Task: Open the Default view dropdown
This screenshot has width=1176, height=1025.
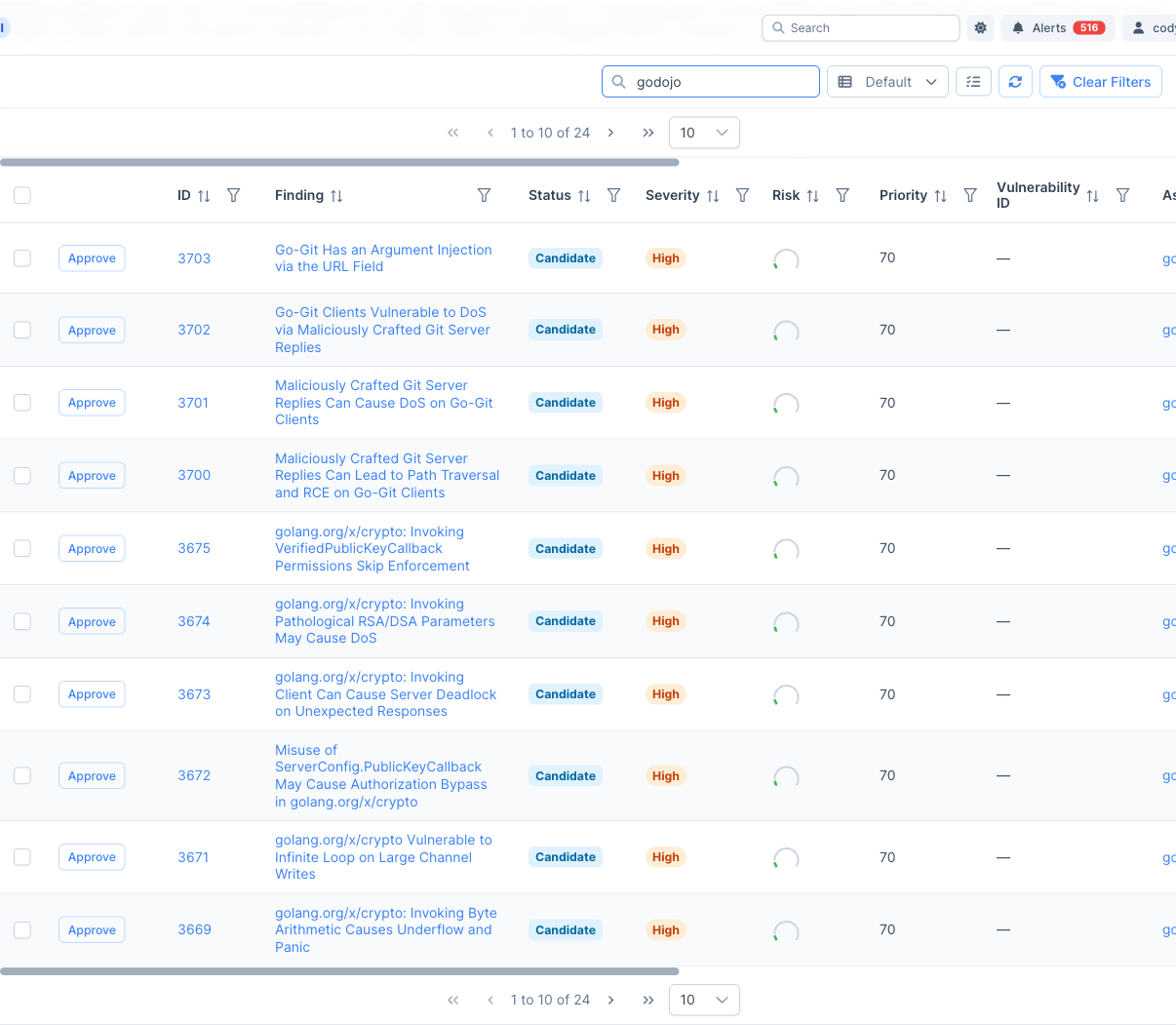Action: (887, 82)
